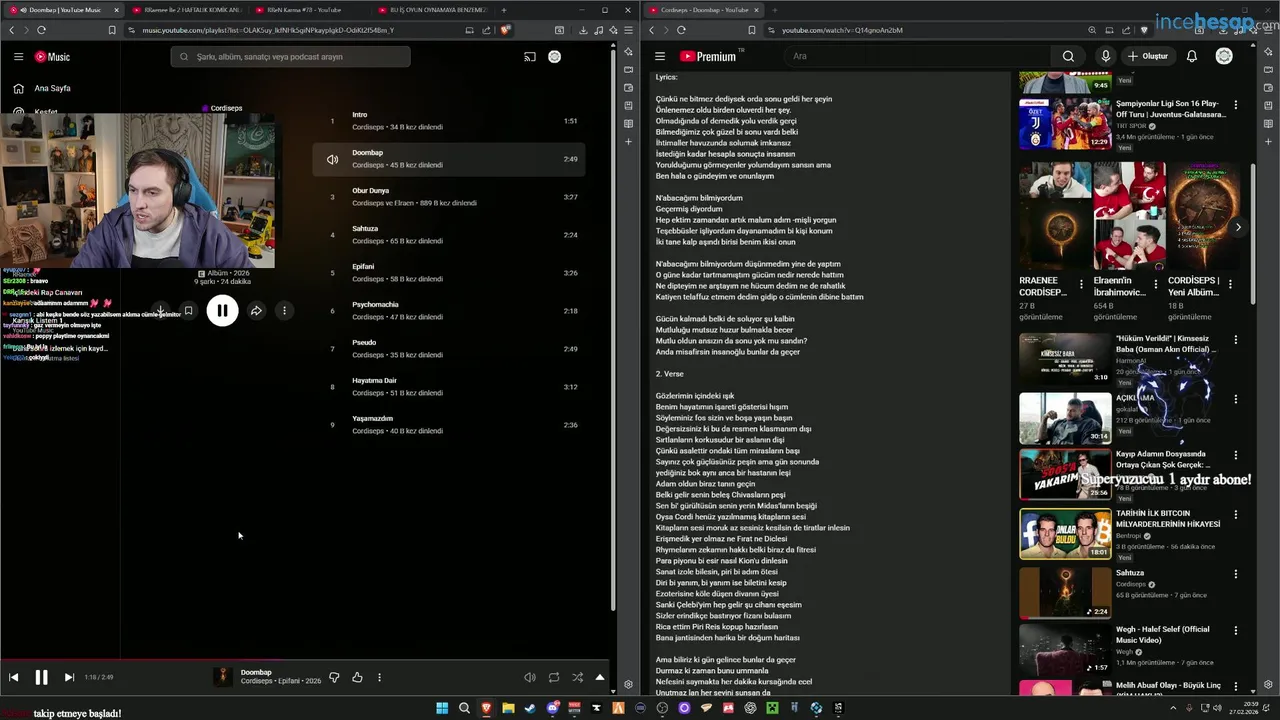Dislike Doombap with the thumbs-down icon
Screen dimensions: 1280x720
[x=334, y=677]
